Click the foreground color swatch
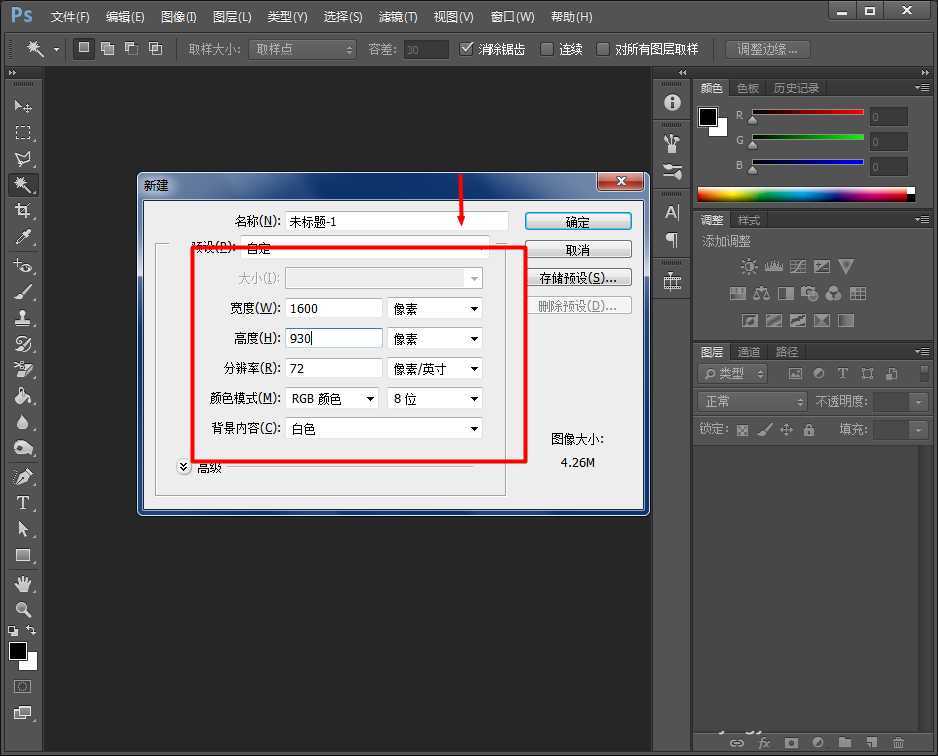The width and height of the screenshot is (938, 756). pyautogui.click(x=708, y=115)
